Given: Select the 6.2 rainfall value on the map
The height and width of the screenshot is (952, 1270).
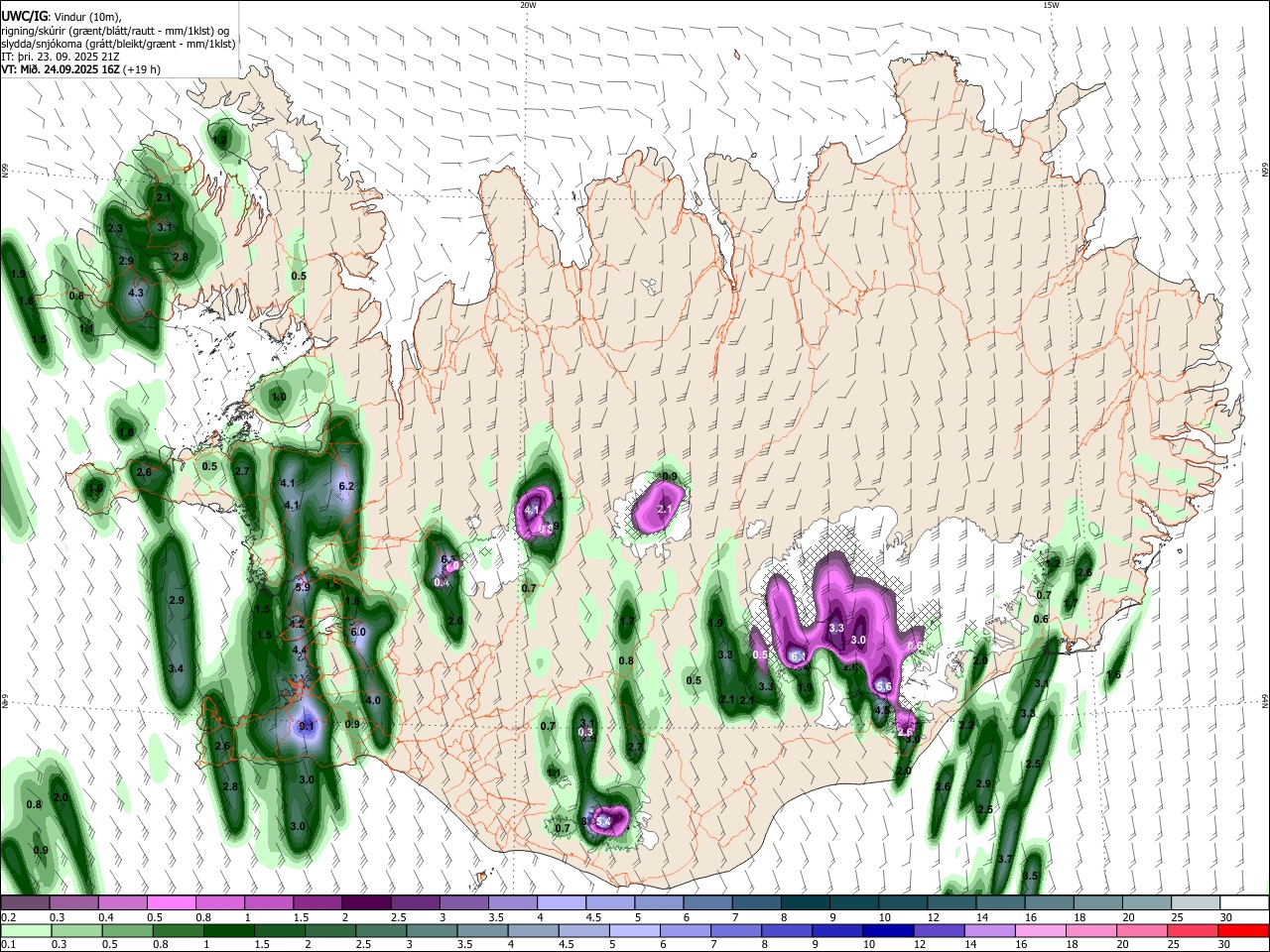Looking at the screenshot, I should click(x=346, y=486).
